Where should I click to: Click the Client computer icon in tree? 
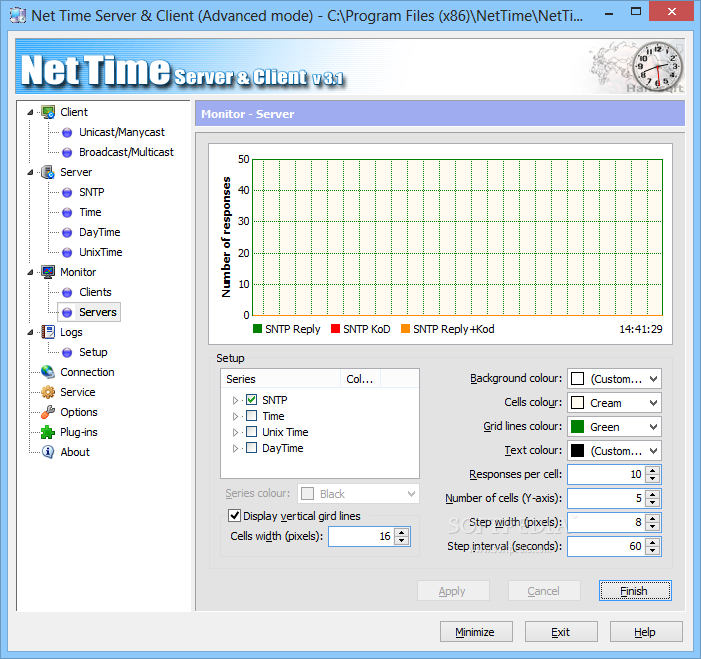(x=48, y=112)
